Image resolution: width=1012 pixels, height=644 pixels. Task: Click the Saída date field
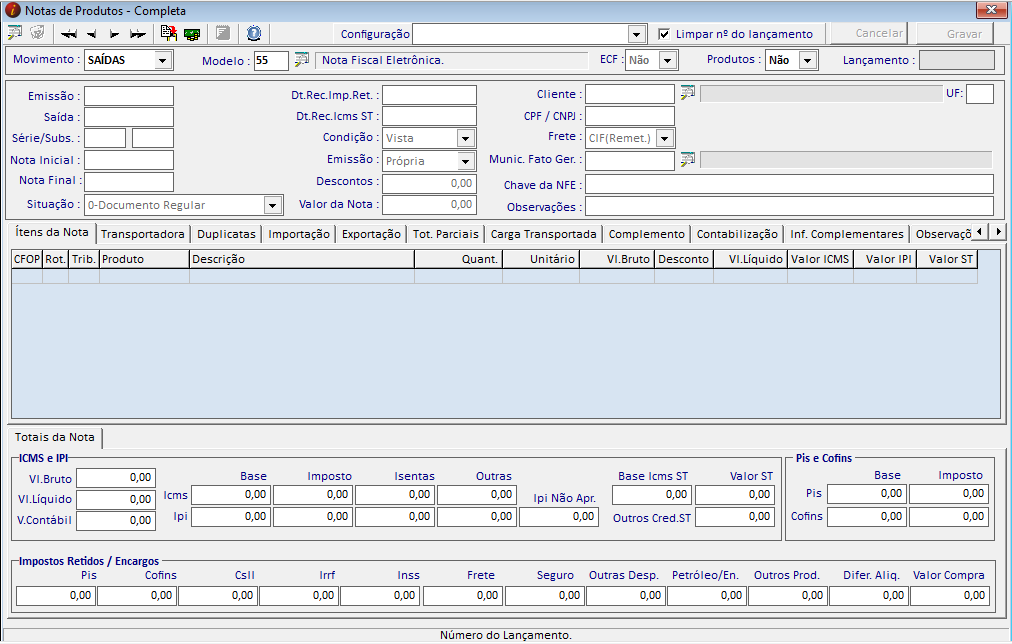click(129, 117)
